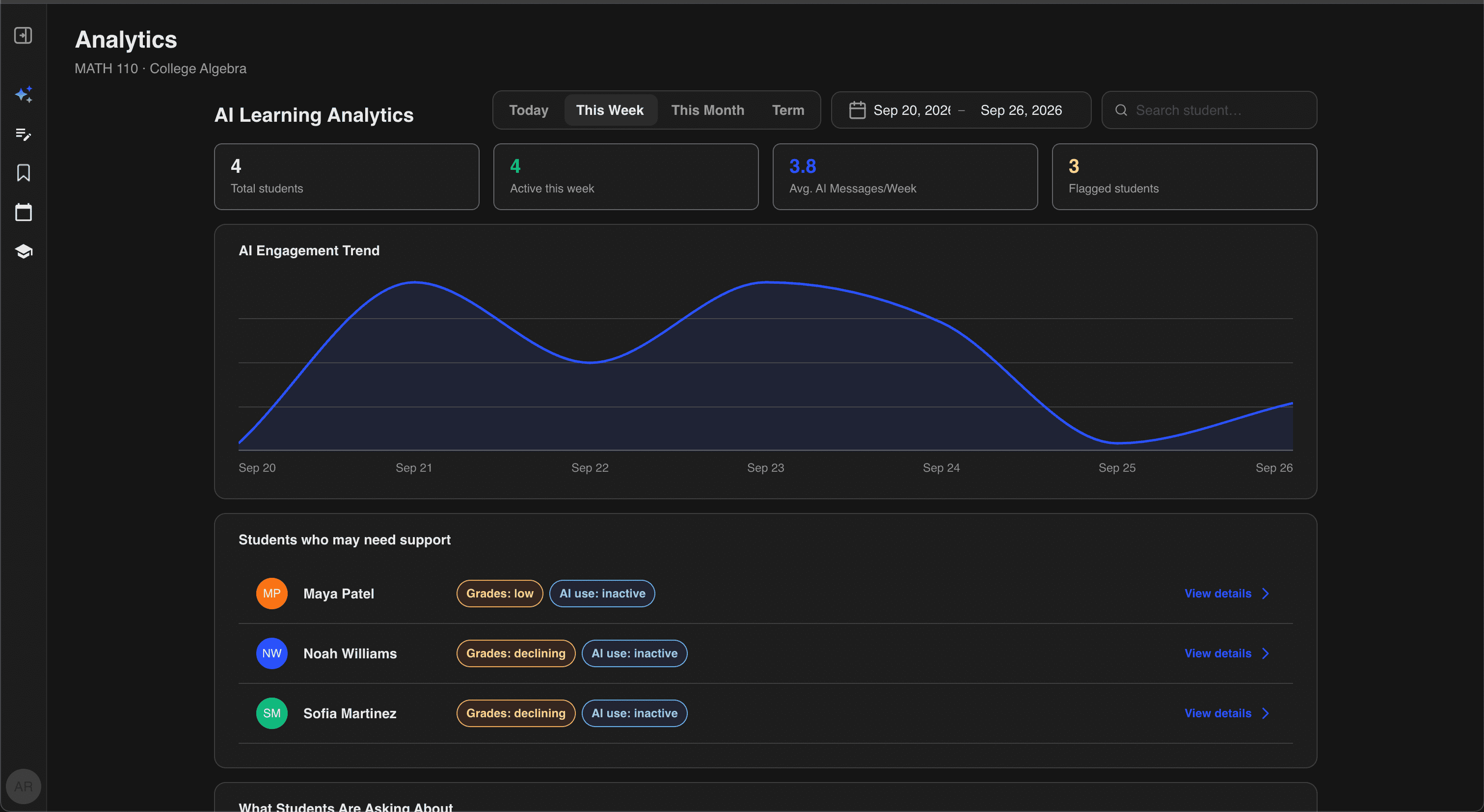Click Maya Patel's MP avatar
Screen dimensions: 1484x812
coord(272,594)
